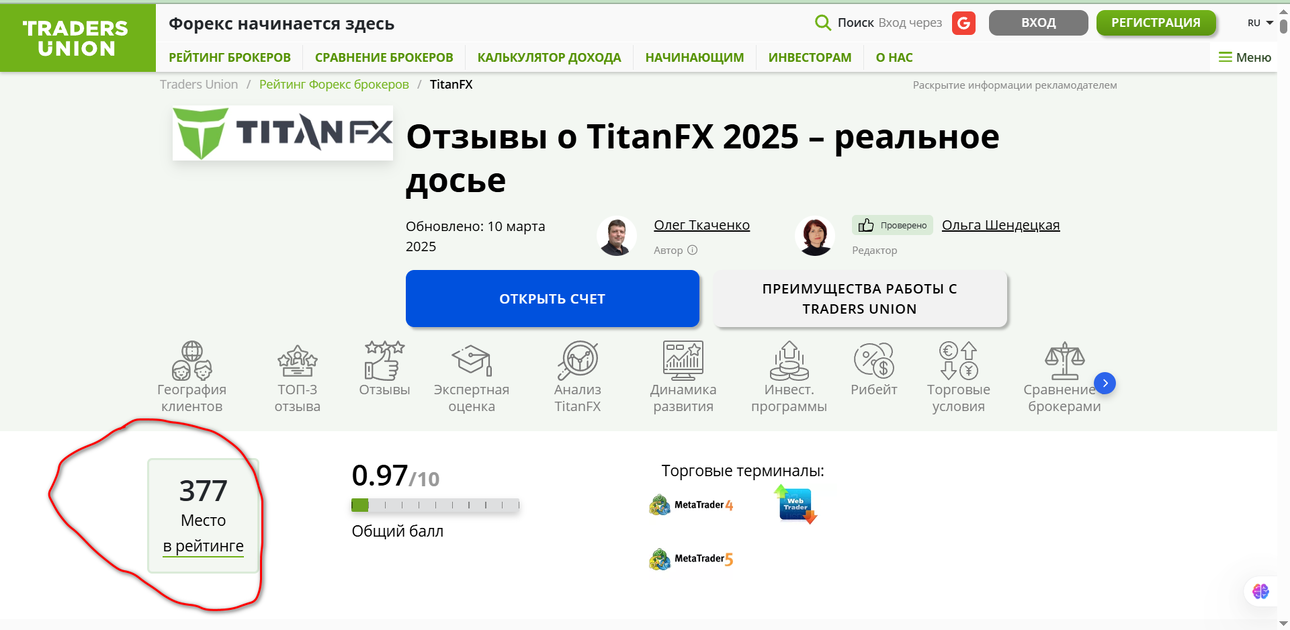Open Динамика развития icon
The height and width of the screenshot is (630, 1290).
(x=683, y=359)
